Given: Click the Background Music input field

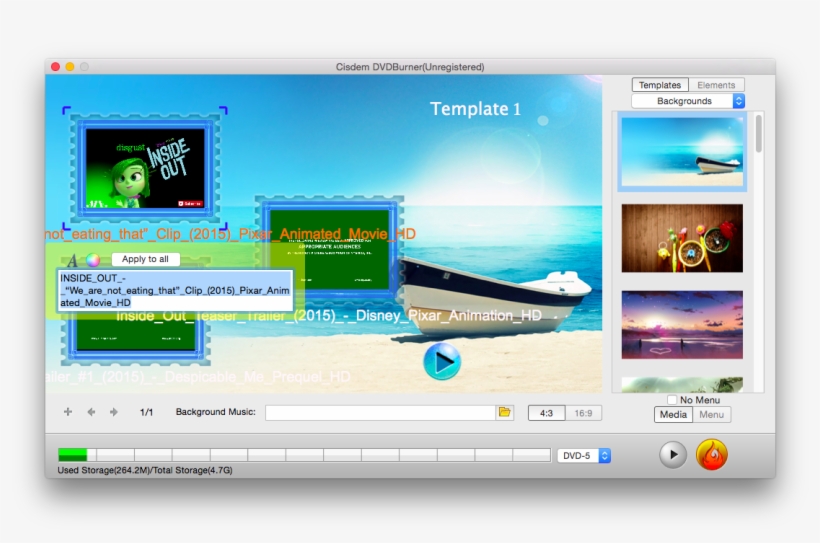Looking at the screenshot, I should (x=381, y=413).
